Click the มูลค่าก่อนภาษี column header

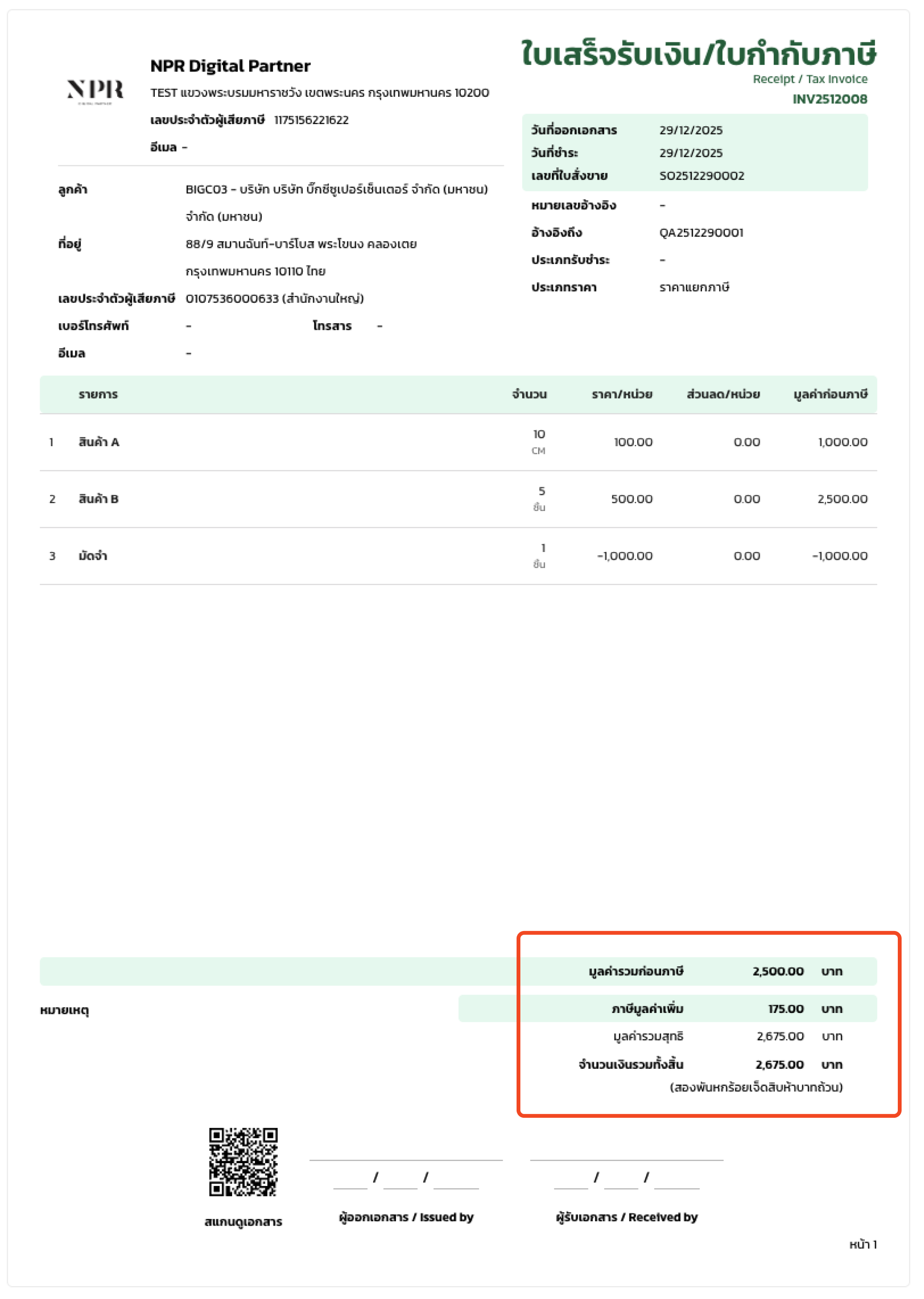(x=830, y=394)
